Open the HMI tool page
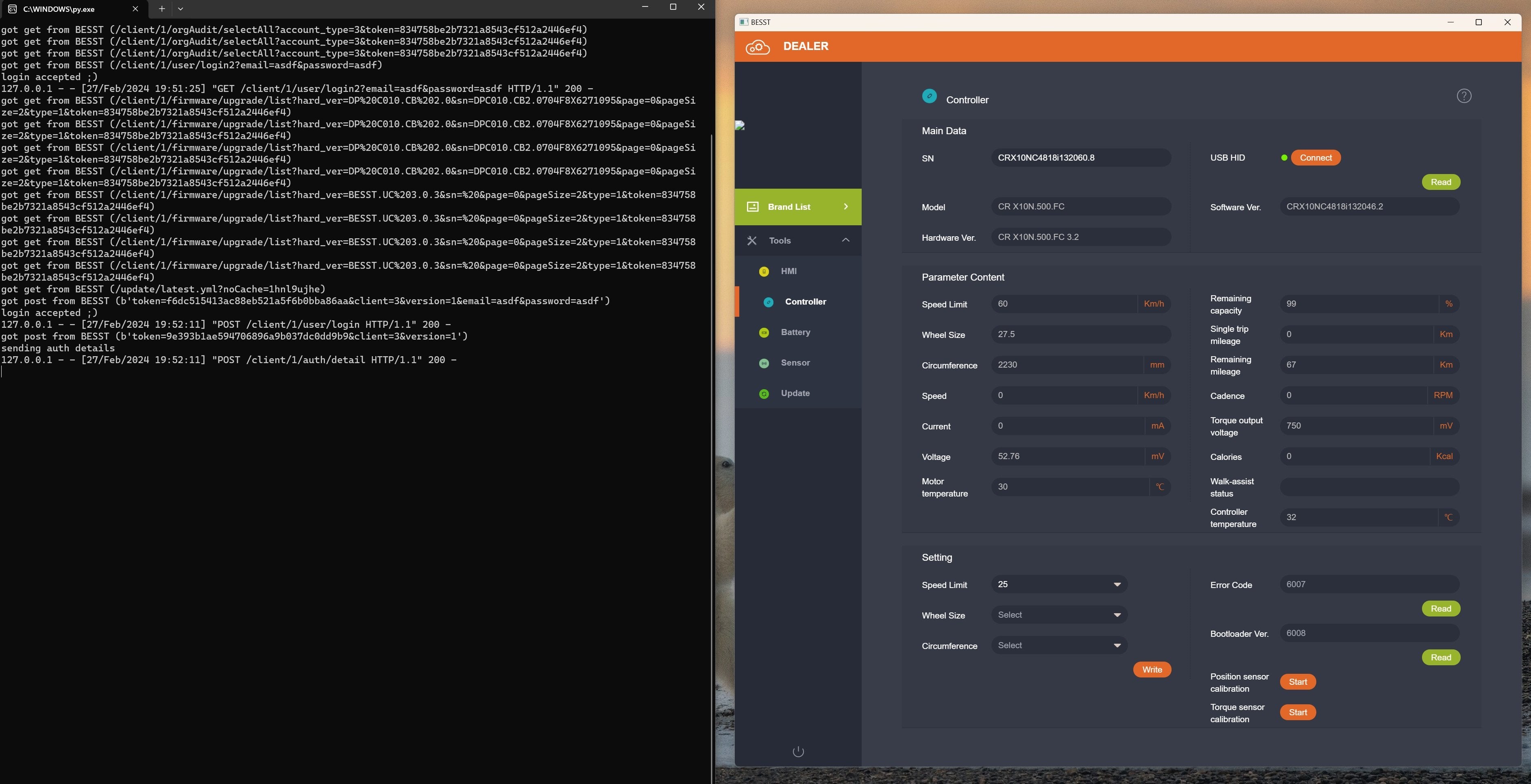The width and height of the screenshot is (1531, 784). tap(798, 271)
